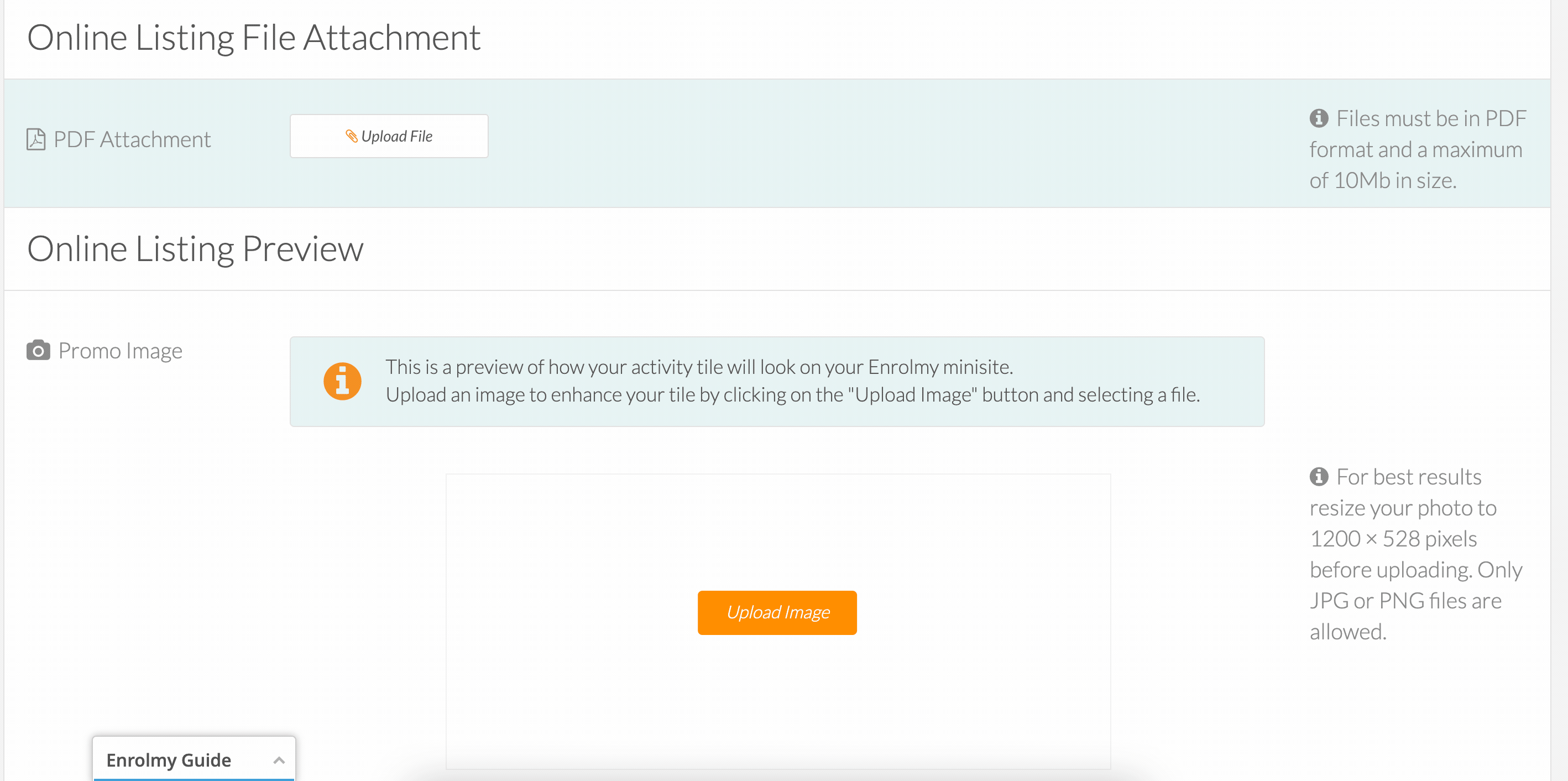1568x781 pixels.
Task: Click the Online Listing Preview heading
Action: pos(195,249)
